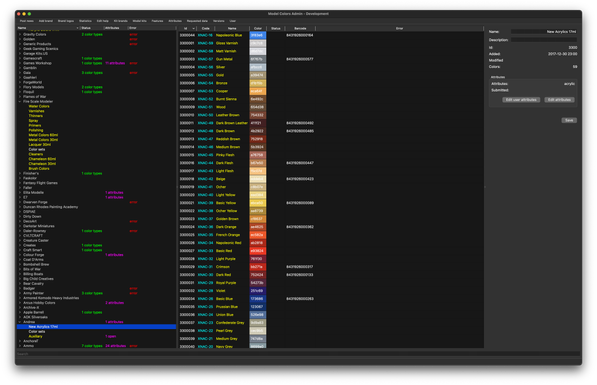Select the Royal Purple color row
Viewport: 597px width, 385px height.
tap(331, 283)
